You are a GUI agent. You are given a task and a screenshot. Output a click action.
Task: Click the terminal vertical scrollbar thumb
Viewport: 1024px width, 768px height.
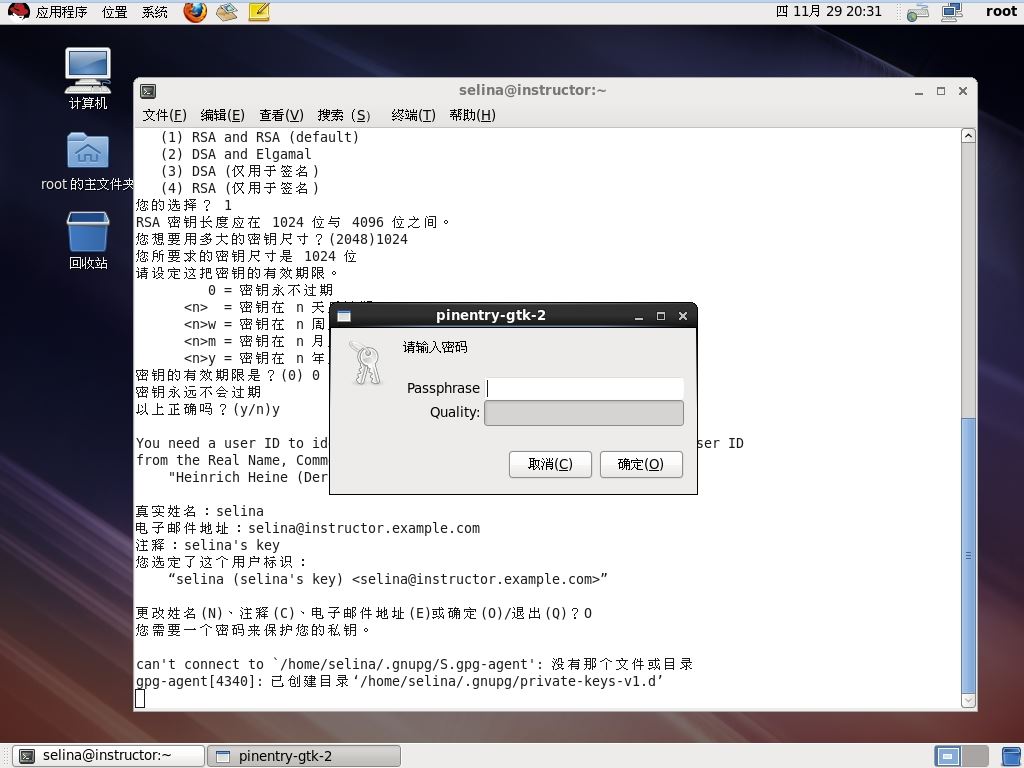coord(968,555)
